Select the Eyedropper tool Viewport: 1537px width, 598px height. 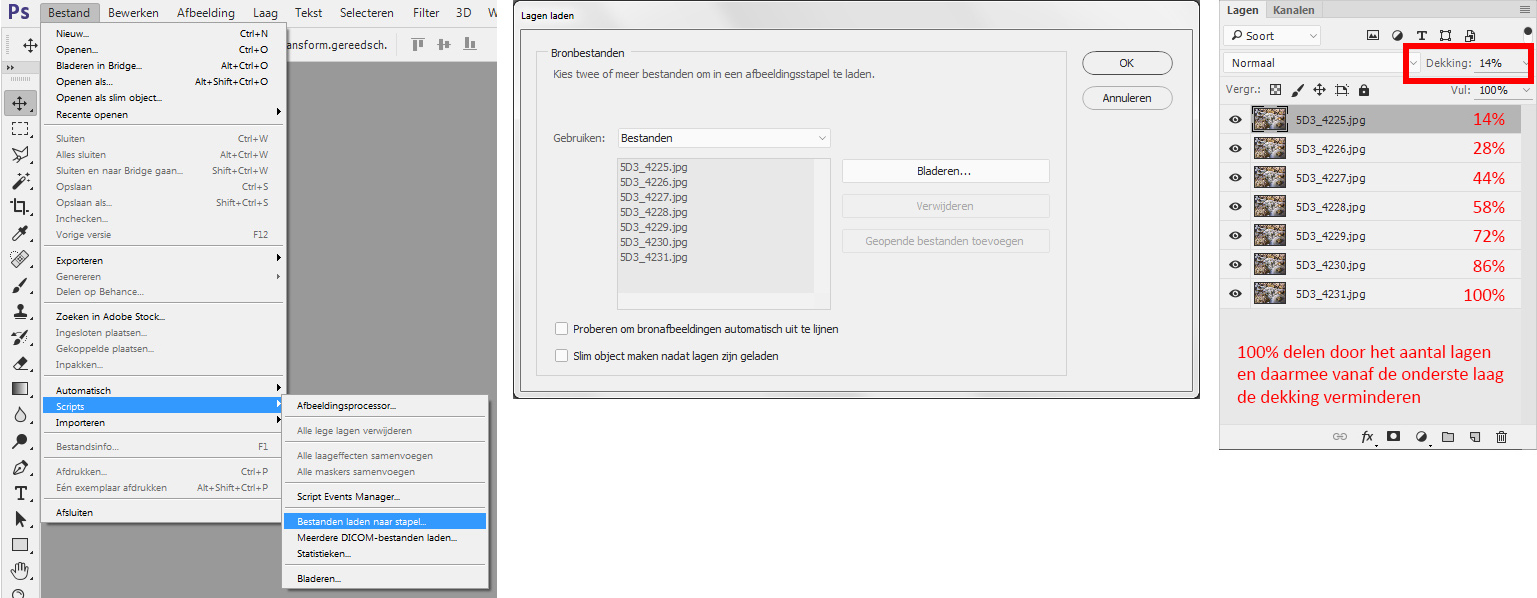20,233
